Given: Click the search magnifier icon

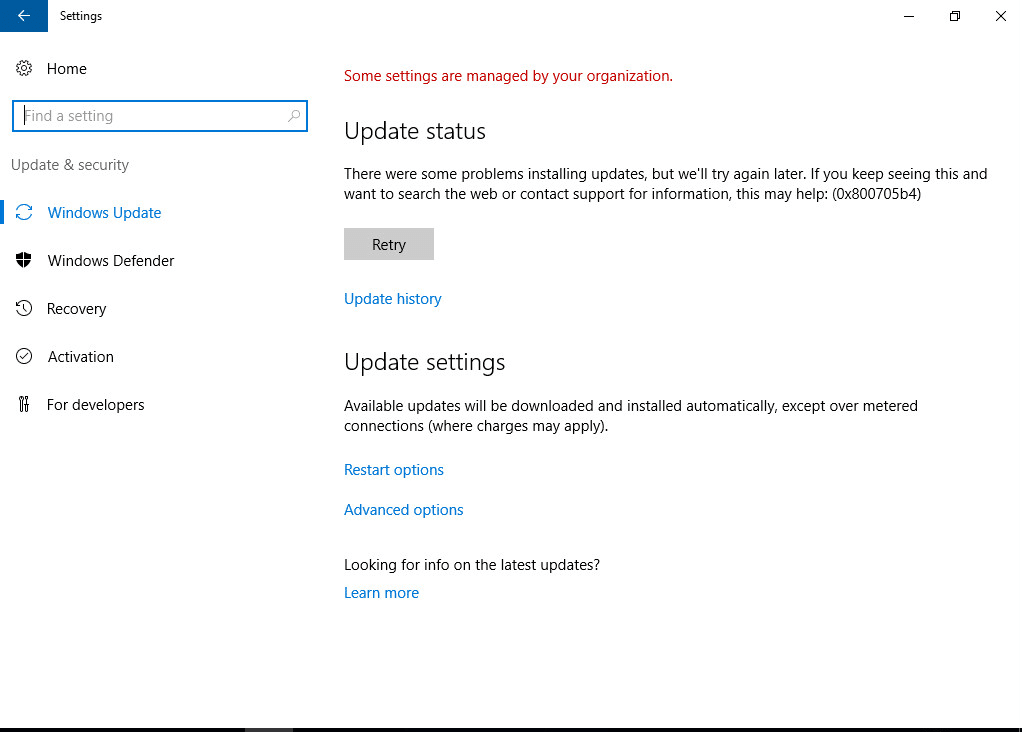Looking at the screenshot, I should (x=294, y=116).
